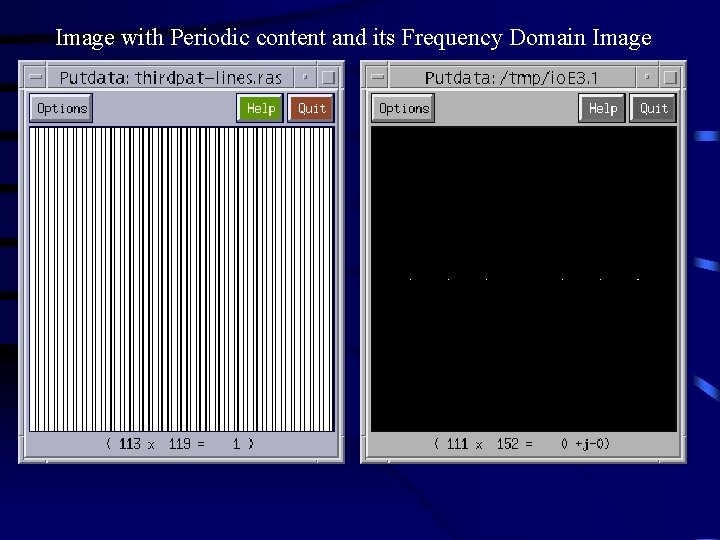Click the status readout '( 113 x 119 = 1 )'

click(180, 444)
